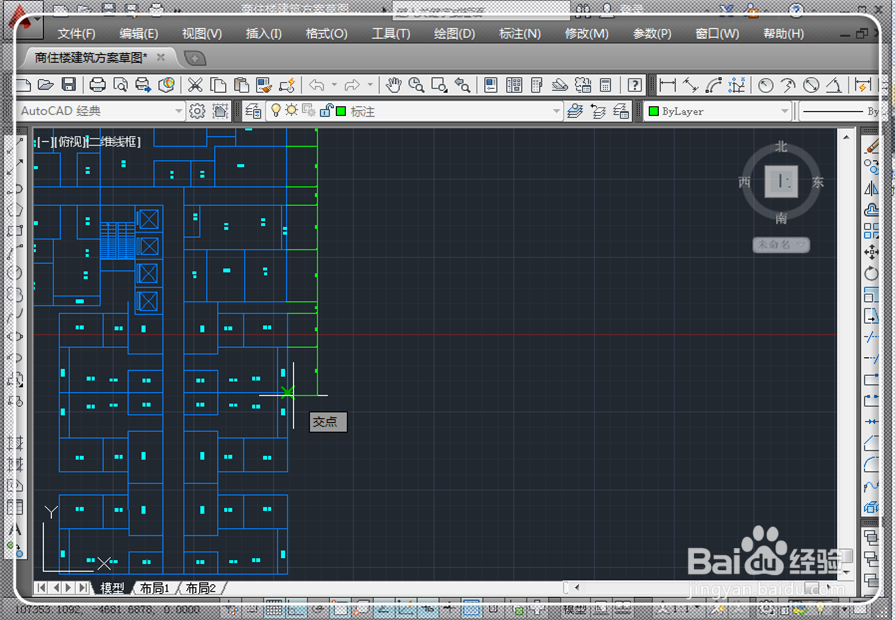Open the Layer Properties Manager icon
This screenshot has height=620, width=895.
coord(253,111)
